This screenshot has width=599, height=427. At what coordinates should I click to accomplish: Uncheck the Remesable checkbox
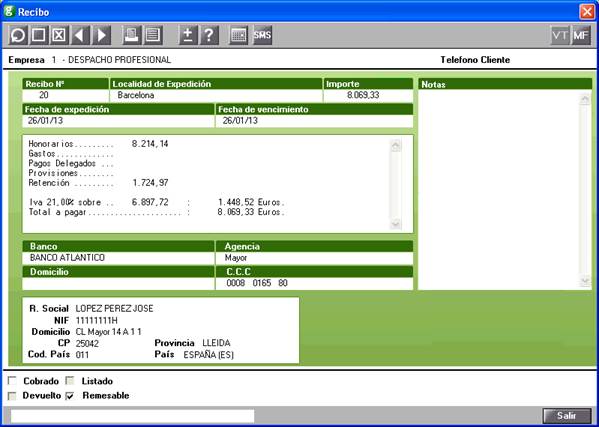[70, 396]
